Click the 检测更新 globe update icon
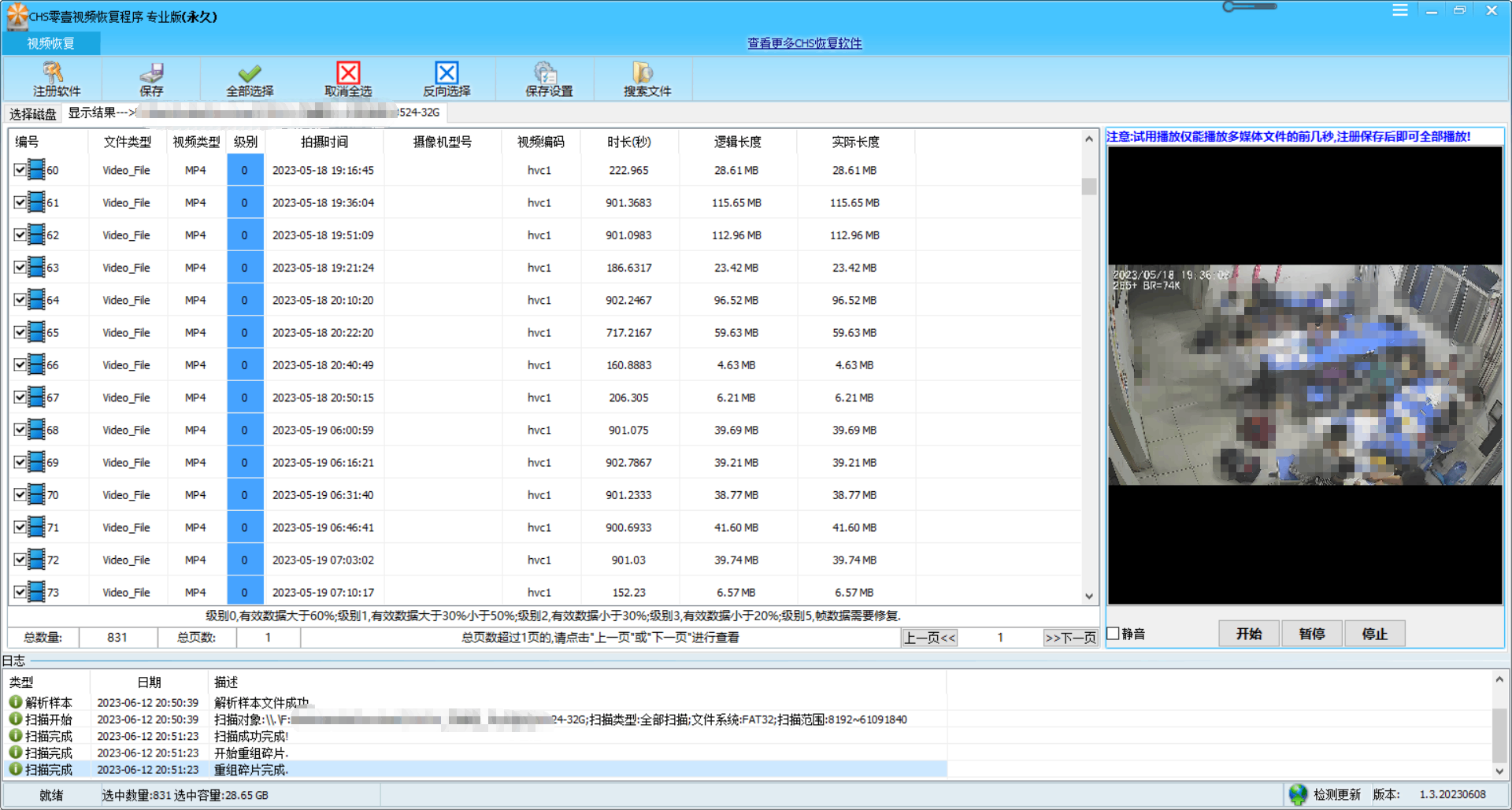The image size is (1512, 810). (x=1298, y=794)
